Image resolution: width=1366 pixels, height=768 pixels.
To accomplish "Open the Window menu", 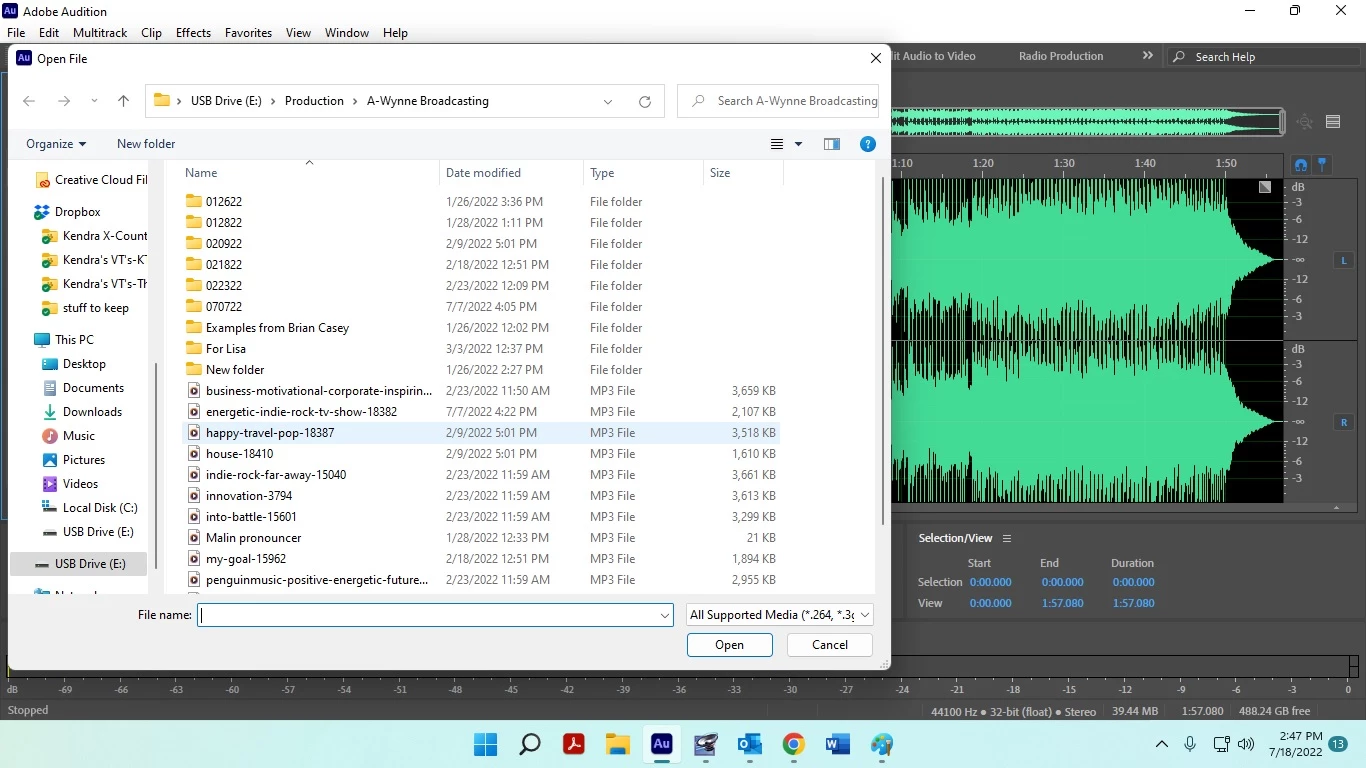I will pyautogui.click(x=347, y=33).
